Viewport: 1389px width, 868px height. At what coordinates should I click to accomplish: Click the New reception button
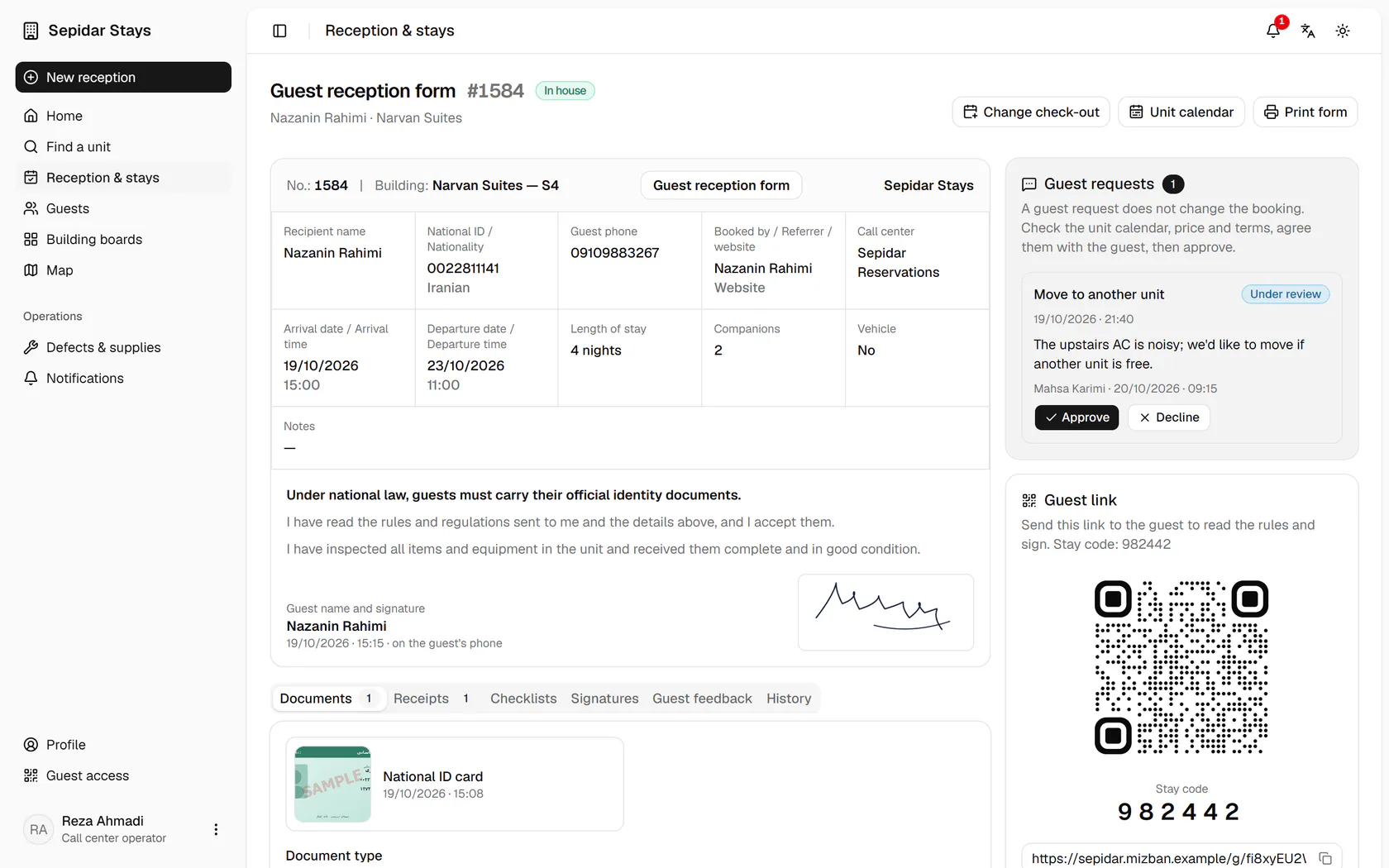coord(123,77)
